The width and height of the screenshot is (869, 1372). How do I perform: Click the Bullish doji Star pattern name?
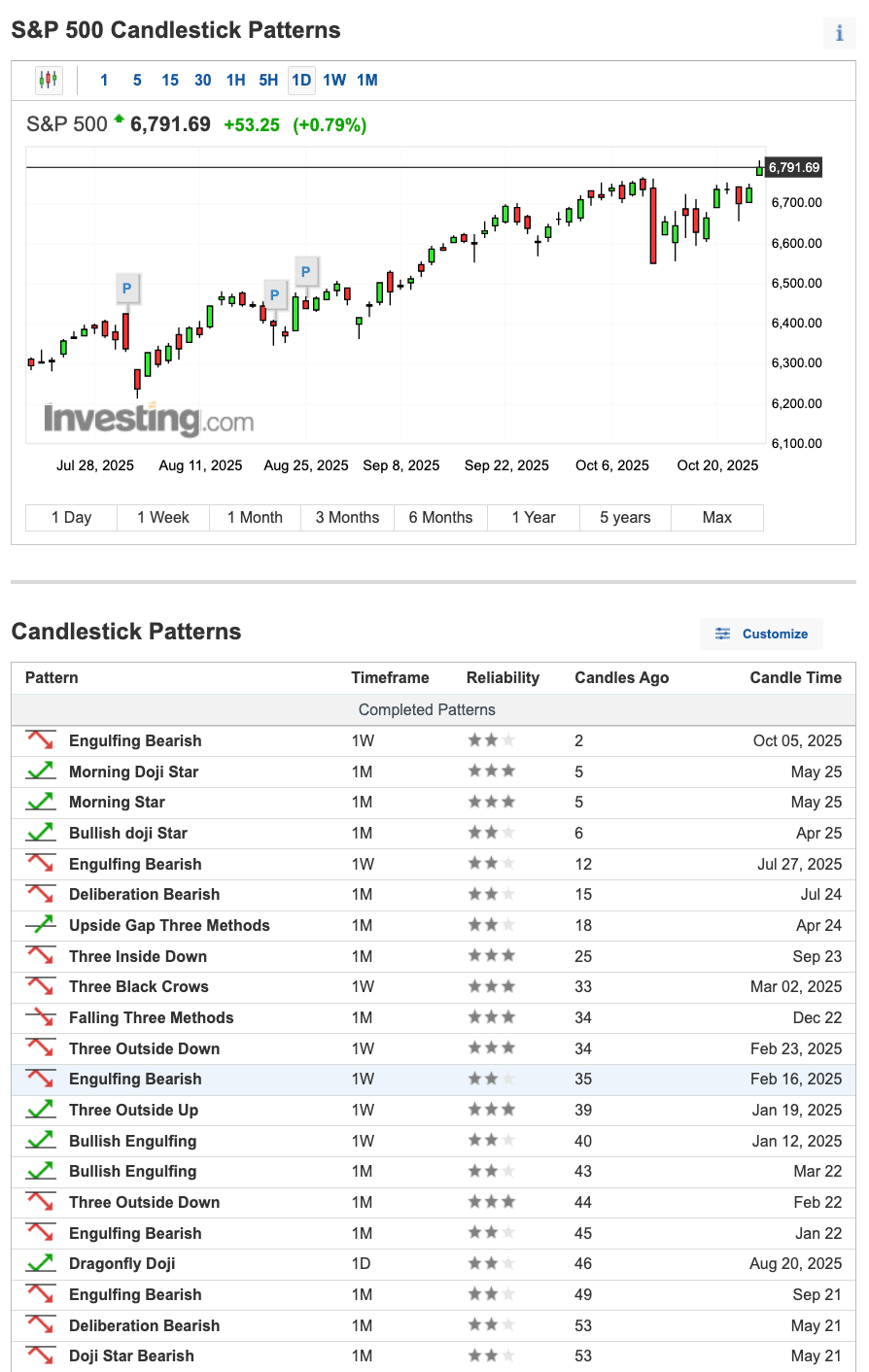(128, 833)
